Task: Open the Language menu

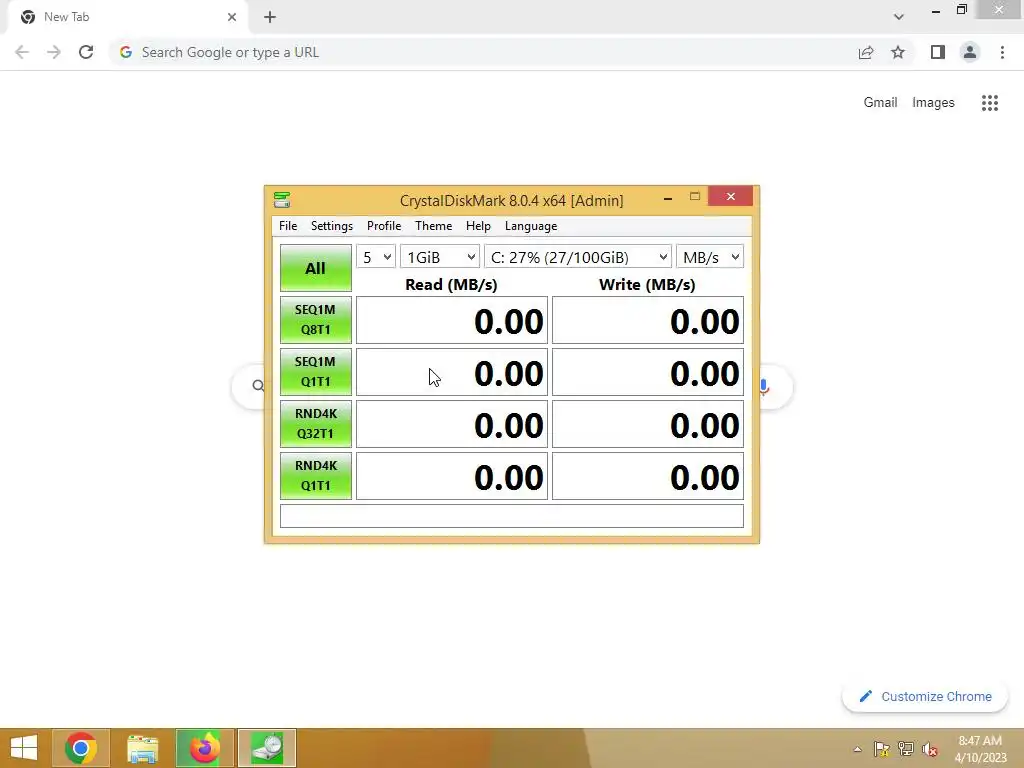Action: click(x=531, y=226)
